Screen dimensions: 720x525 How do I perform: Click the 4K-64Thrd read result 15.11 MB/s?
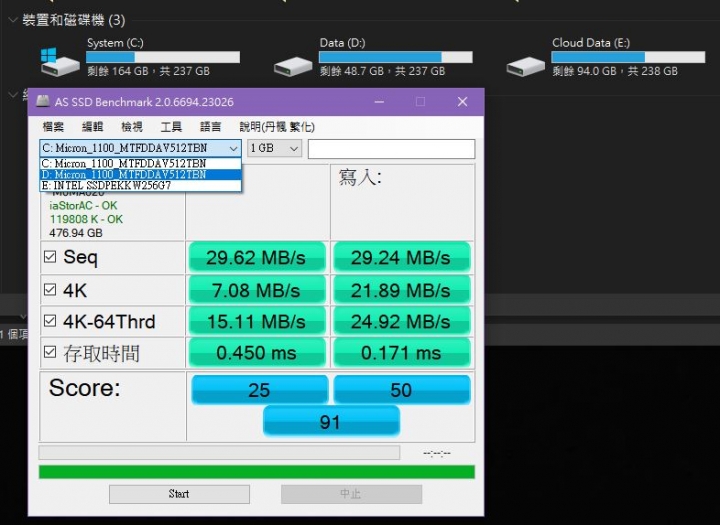257,321
